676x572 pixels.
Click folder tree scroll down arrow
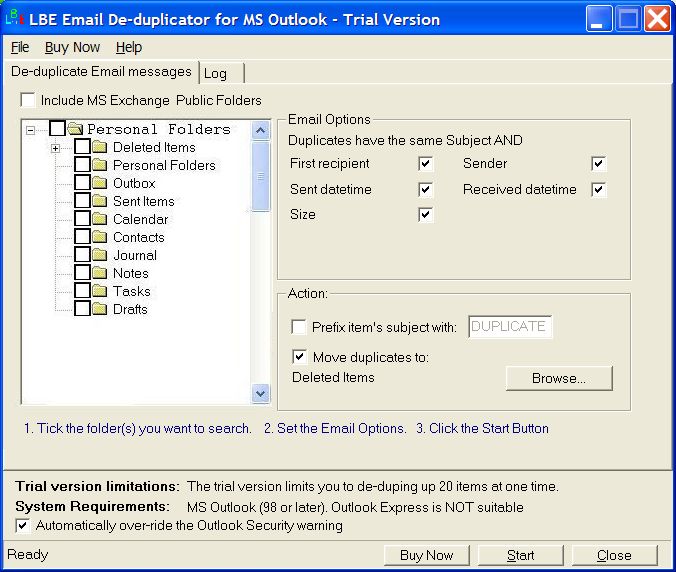click(260, 394)
